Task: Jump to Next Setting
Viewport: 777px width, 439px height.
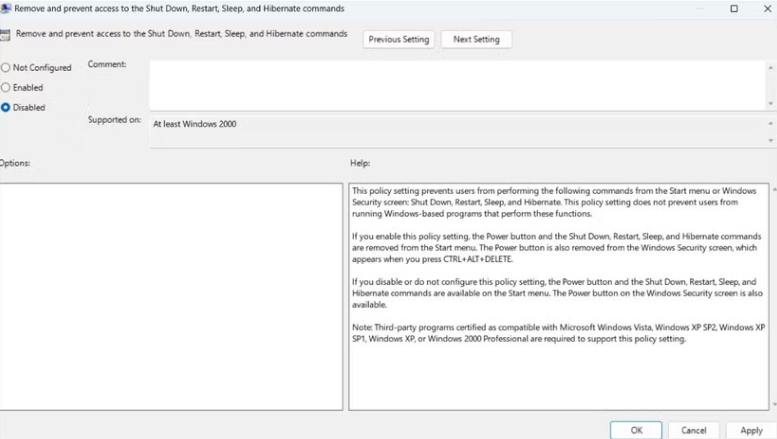Action: [476, 40]
